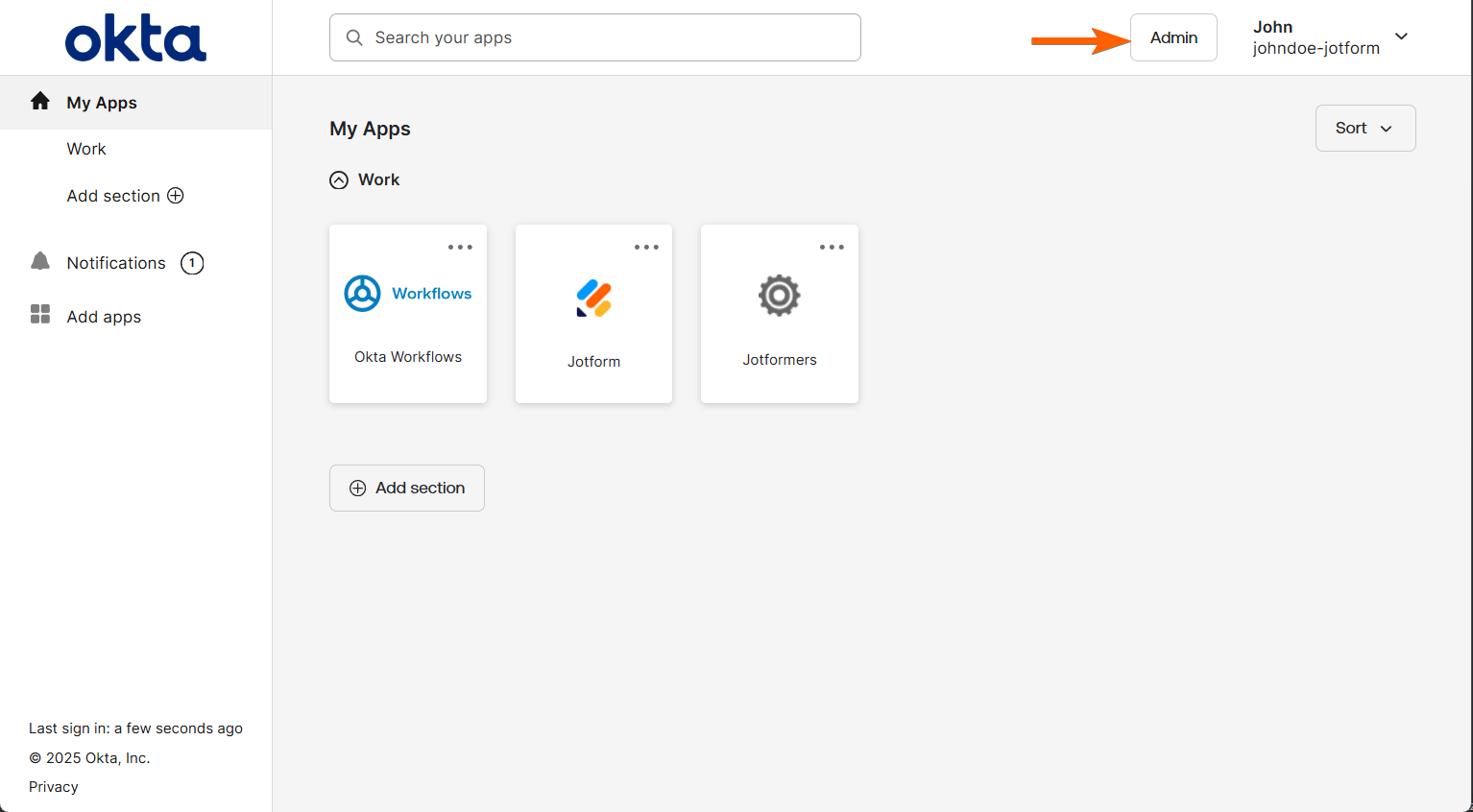
Task: Launch the Jotform app icon
Action: pyautogui.click(x=594, y=298)
